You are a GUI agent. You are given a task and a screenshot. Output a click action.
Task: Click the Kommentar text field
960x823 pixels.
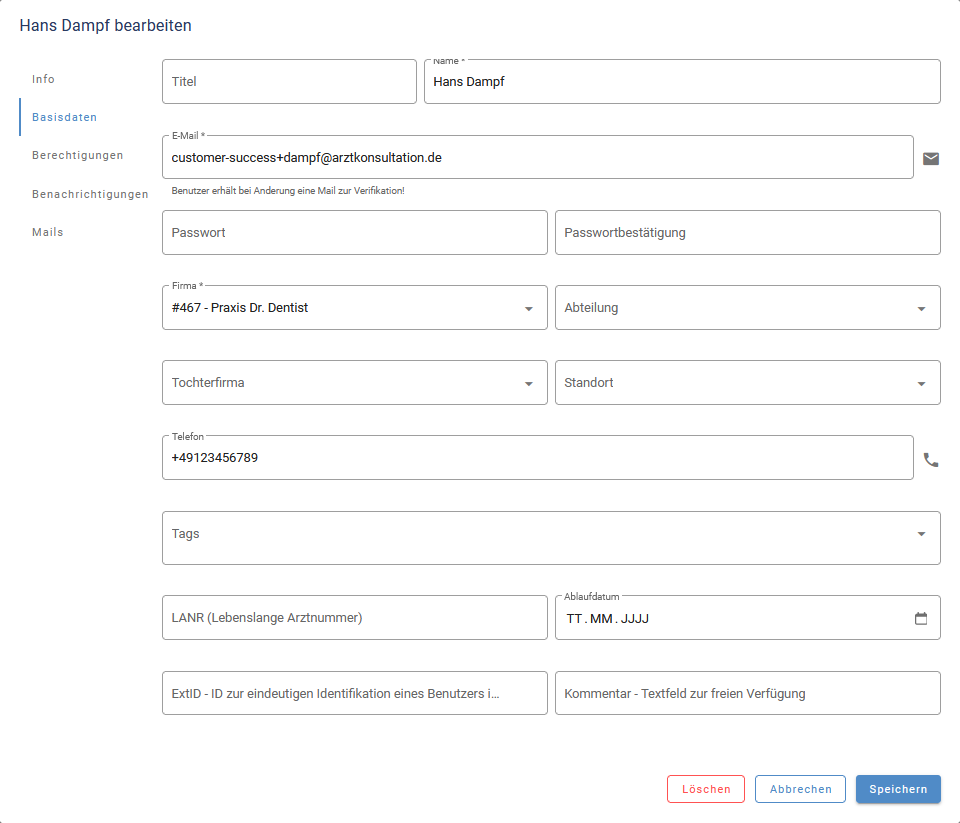[747, 693]
